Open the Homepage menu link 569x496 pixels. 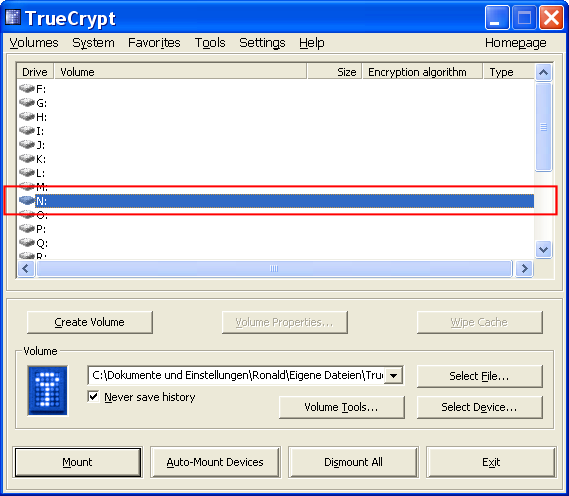(x=516, y=43)
